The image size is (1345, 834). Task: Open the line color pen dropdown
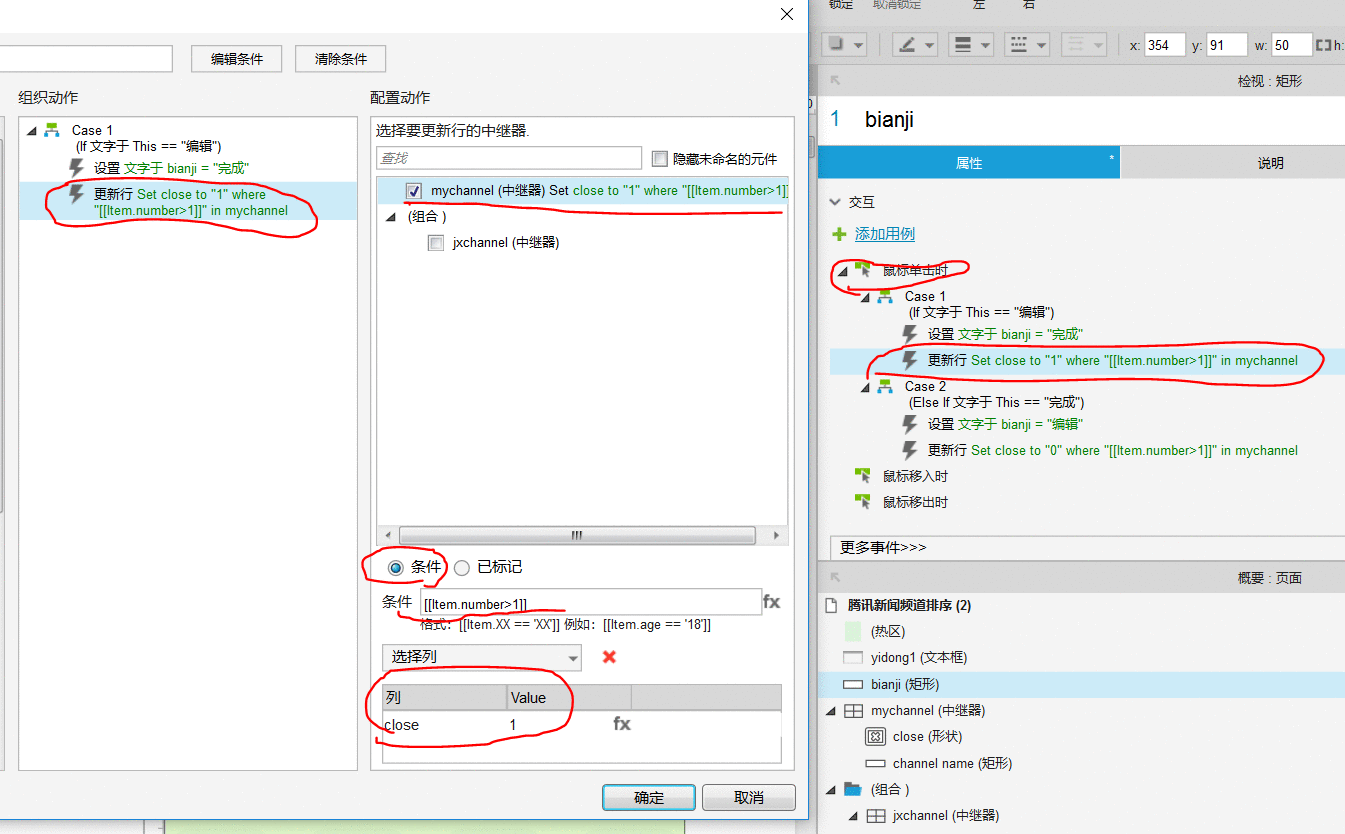tap(930, 45)
